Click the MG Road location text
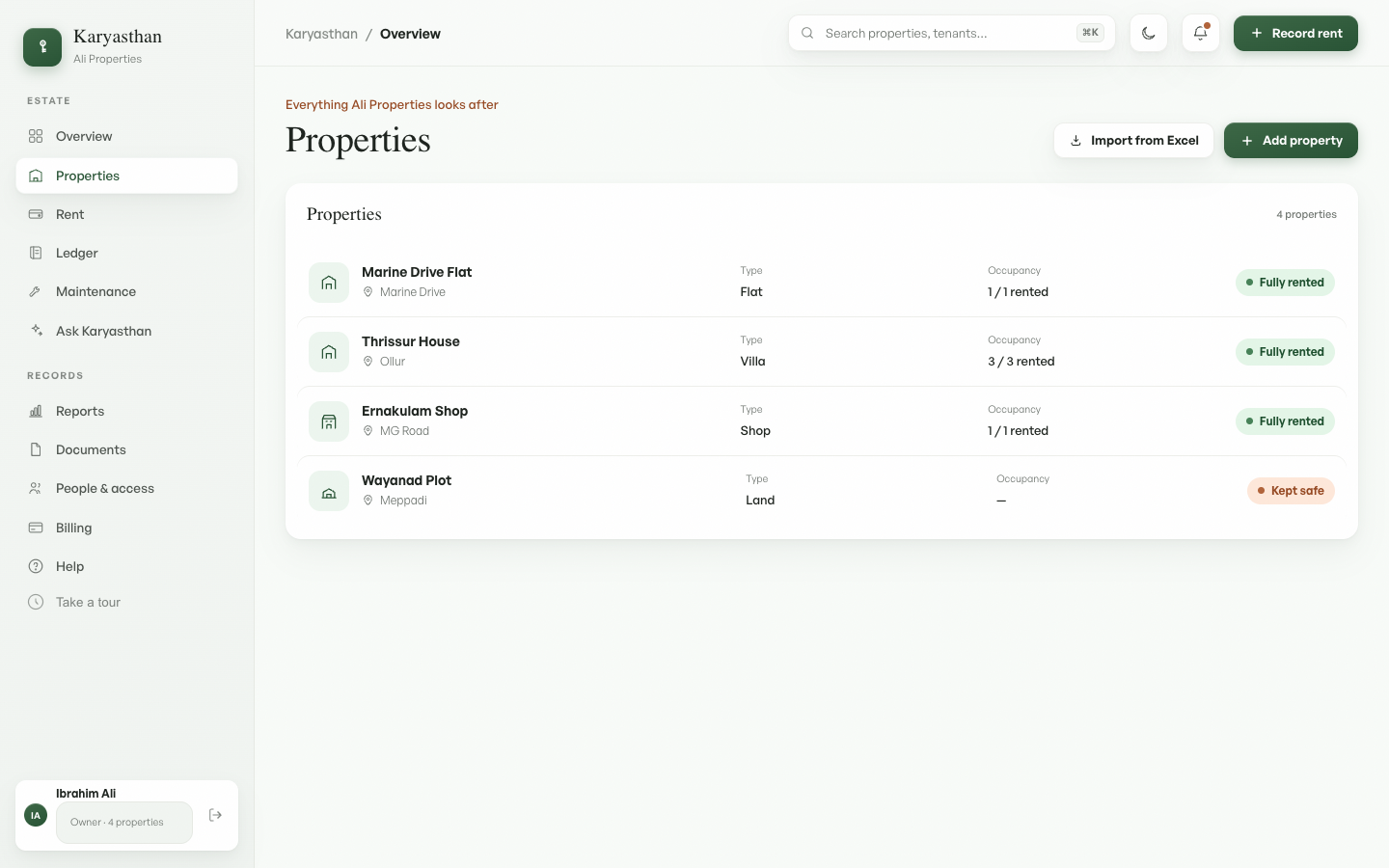Screen dimensions: 1389x868 tap(404, 431)
